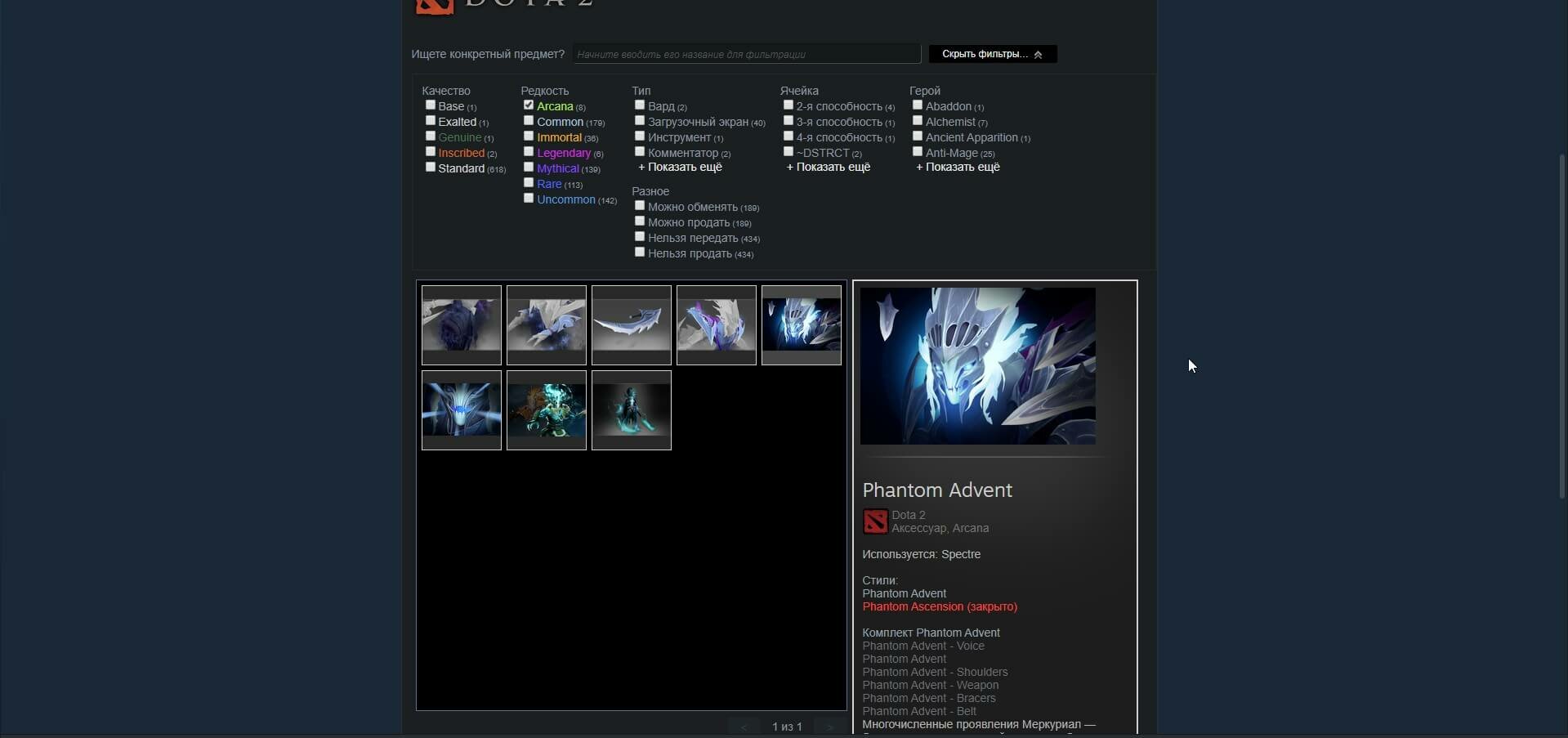Viewport: 1568px width, 738px height.
Task: Check the 2-я способность slot filter
Action: click(x=788, y=105)
